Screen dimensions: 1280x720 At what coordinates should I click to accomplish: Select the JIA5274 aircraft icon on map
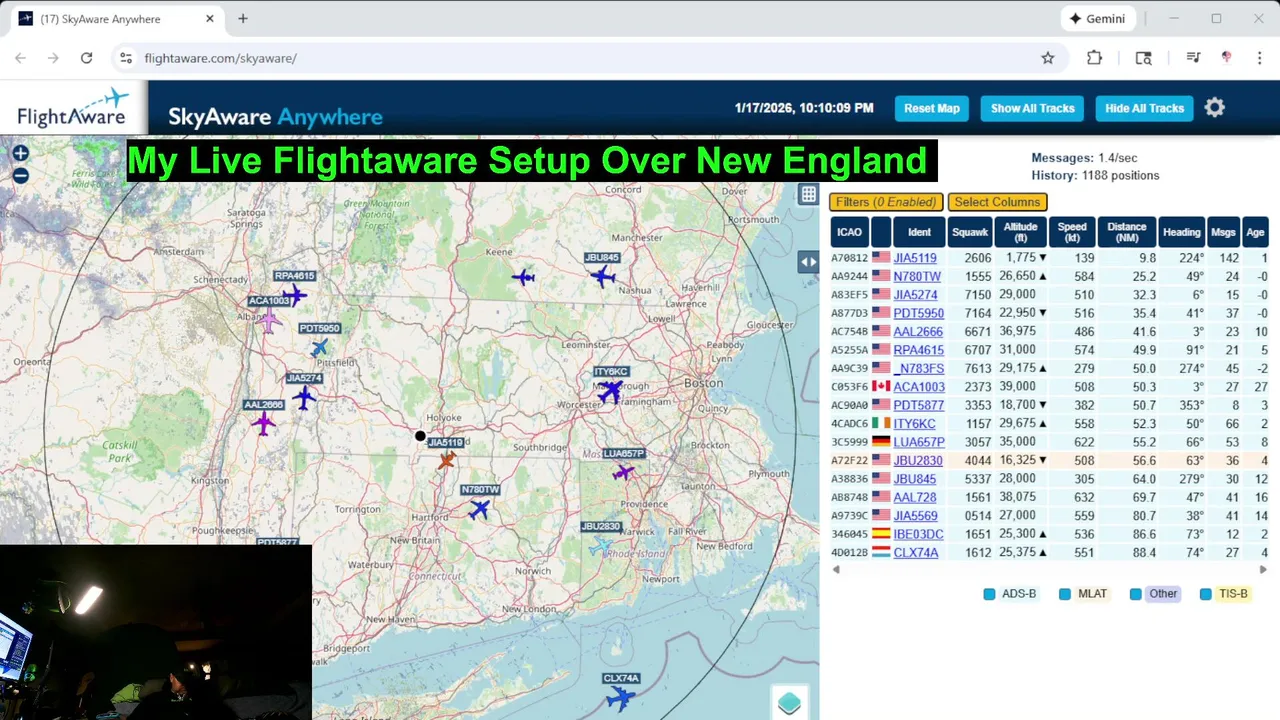pyautogui.click(x=304, y=397)
